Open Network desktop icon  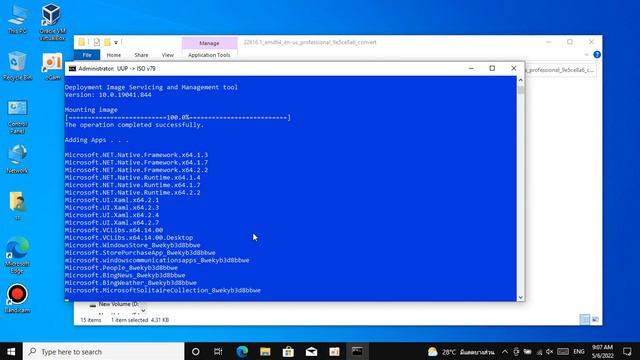(x=17, y=159)
